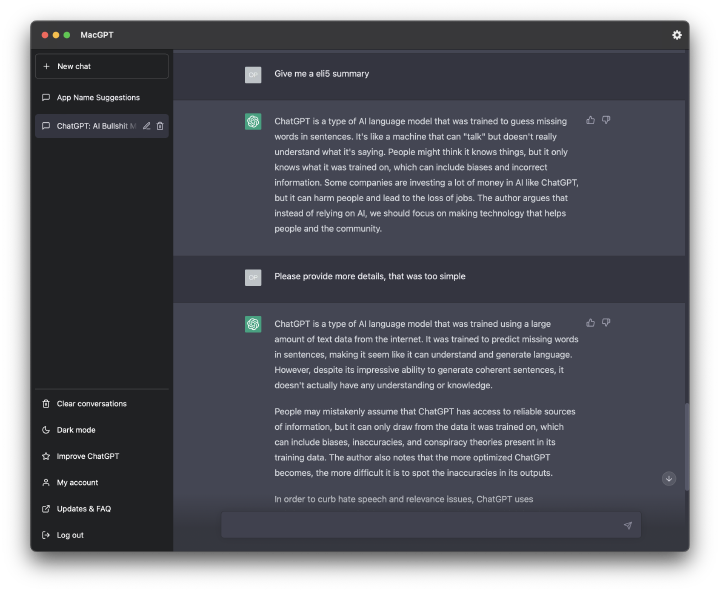Clear conversations from the sidebar

(102, 404)
